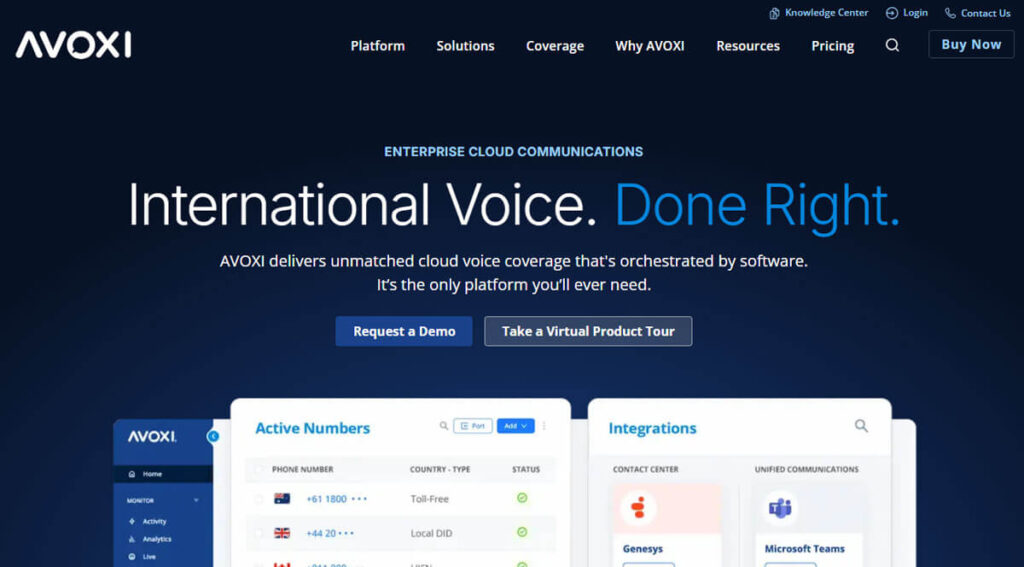Open the Platform menu
This screenshot has height=567, width=1024.
[377, 46]
